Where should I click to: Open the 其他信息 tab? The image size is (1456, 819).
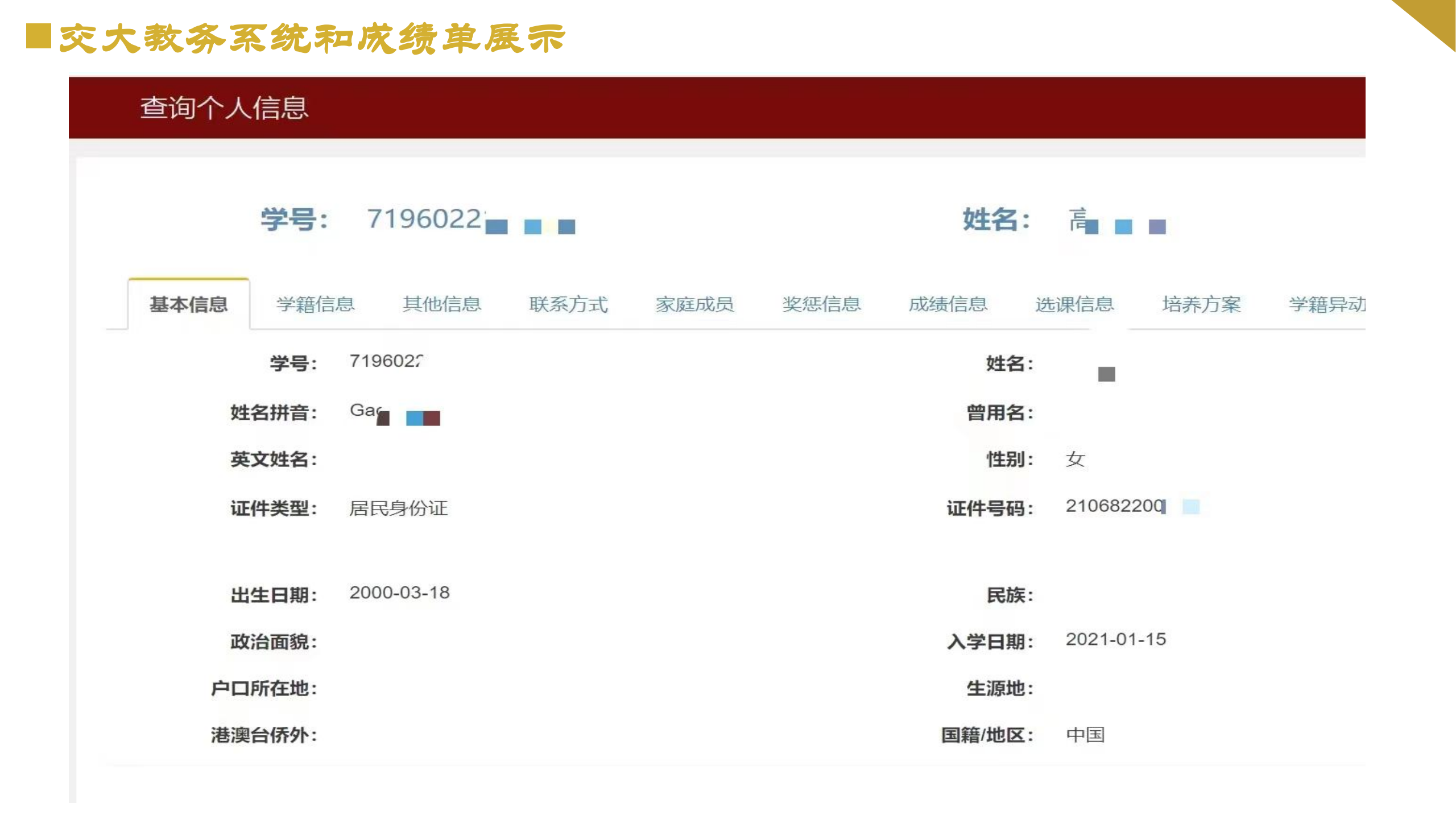(x=442, y=304)
